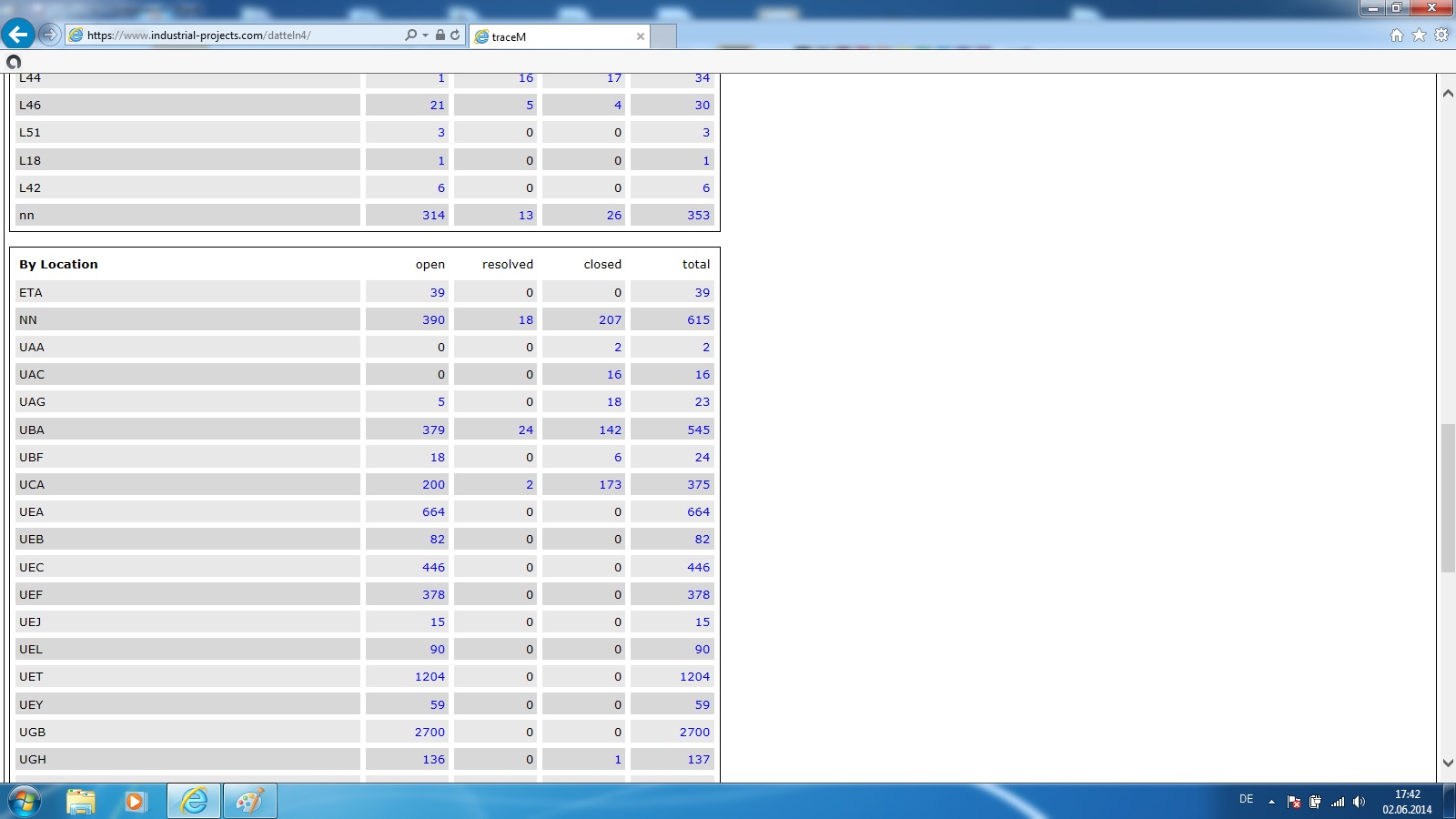
Task: Click UEY total count 59
Action: (x=703, y=704)
